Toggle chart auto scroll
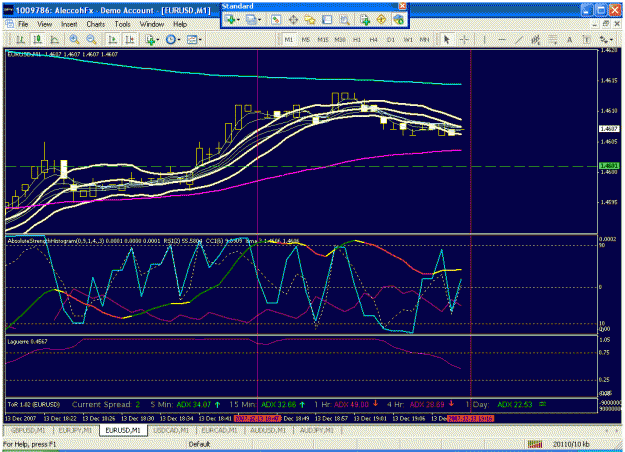The width and height of the screenshot is (625, 452). click(x=112, y=39)
